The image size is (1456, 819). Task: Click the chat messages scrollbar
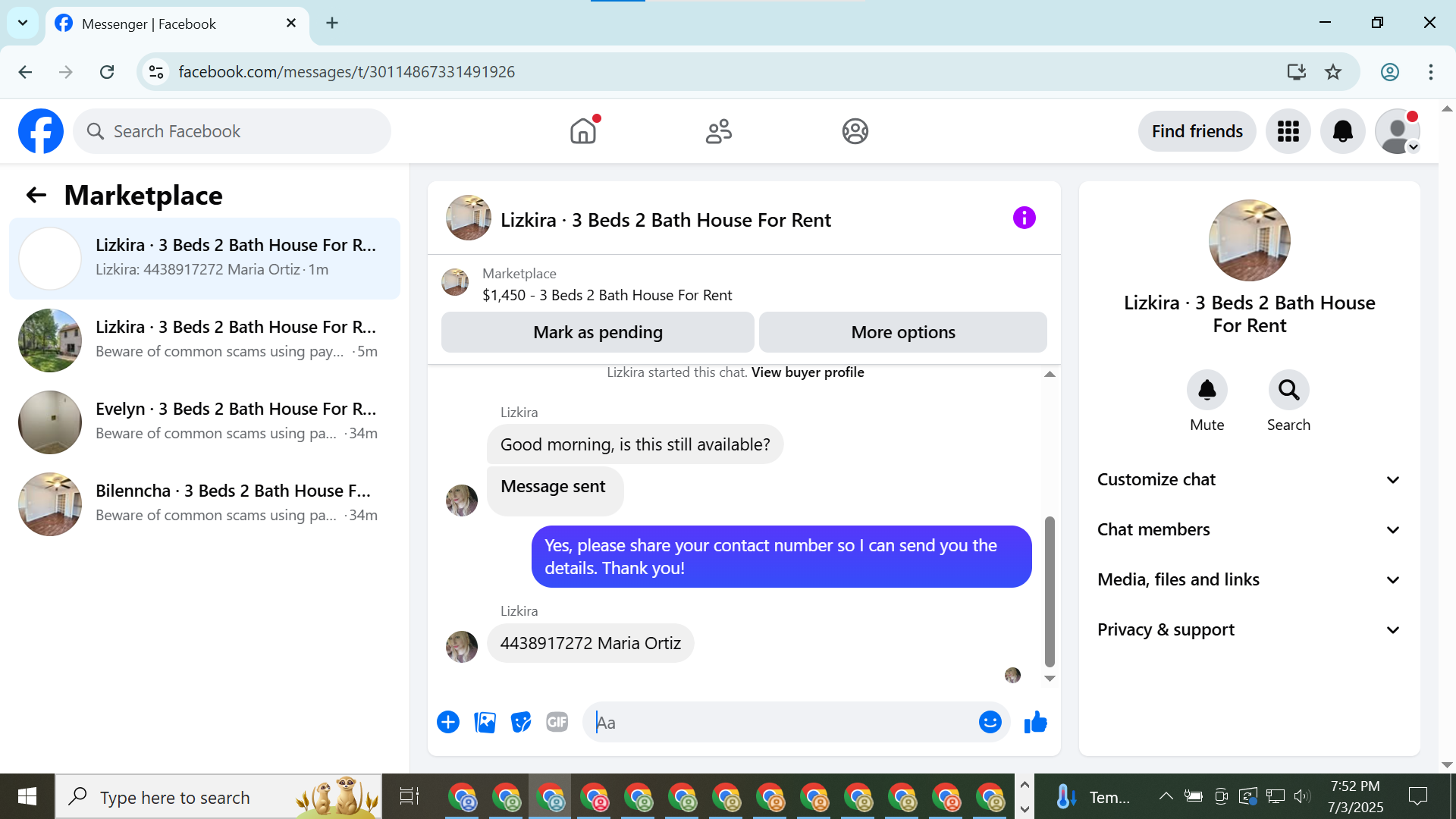1050,591
